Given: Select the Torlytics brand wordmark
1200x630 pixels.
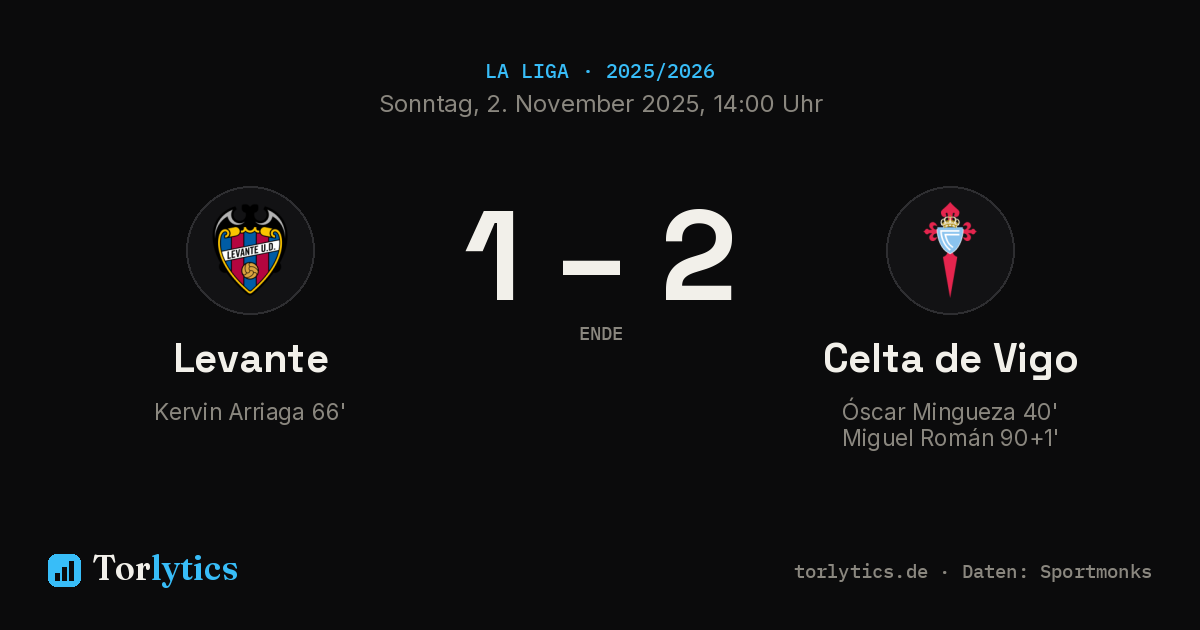Looking at the screenshot, I should click(x=165, y=569).
